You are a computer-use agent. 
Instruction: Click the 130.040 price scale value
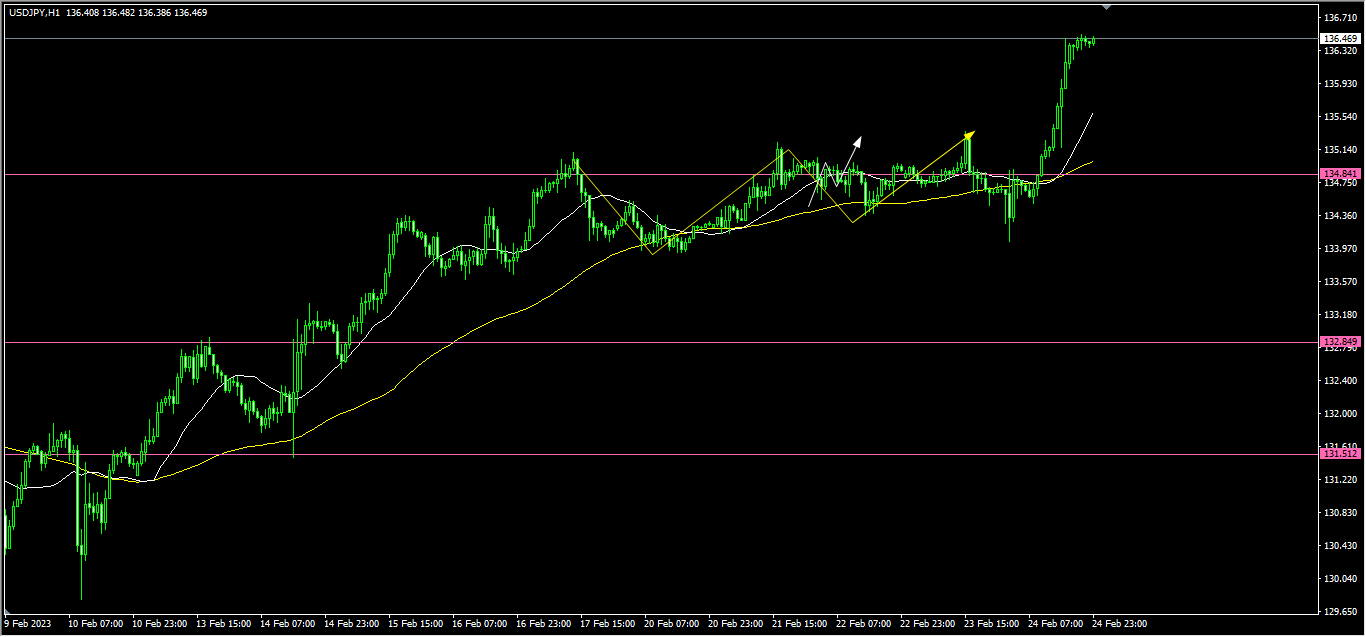point(1340,579)
